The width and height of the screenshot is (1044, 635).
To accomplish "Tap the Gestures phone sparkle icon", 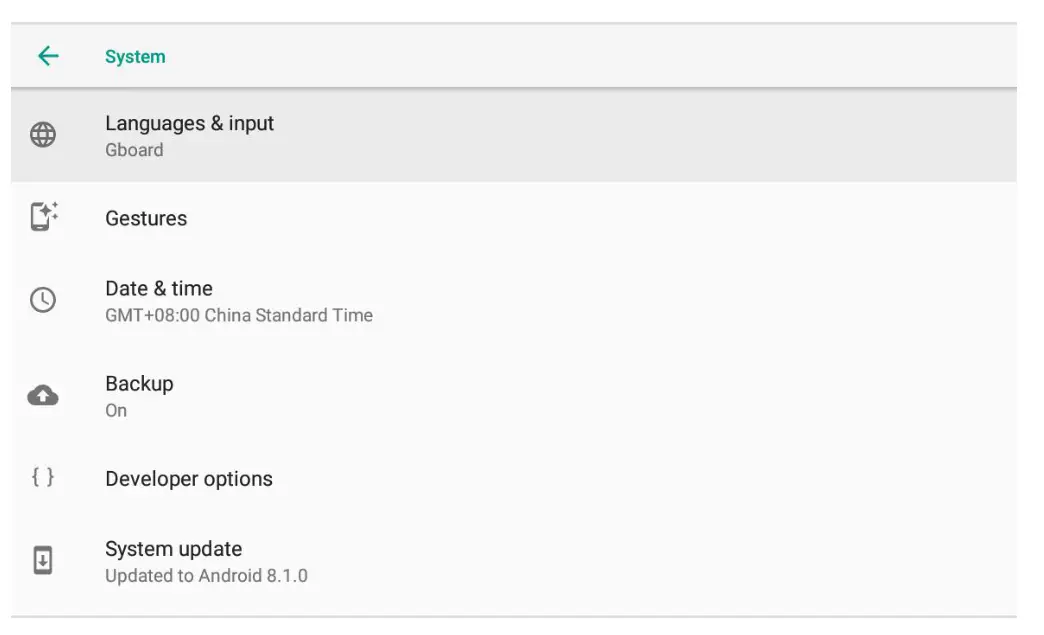I will coord(43,217).
